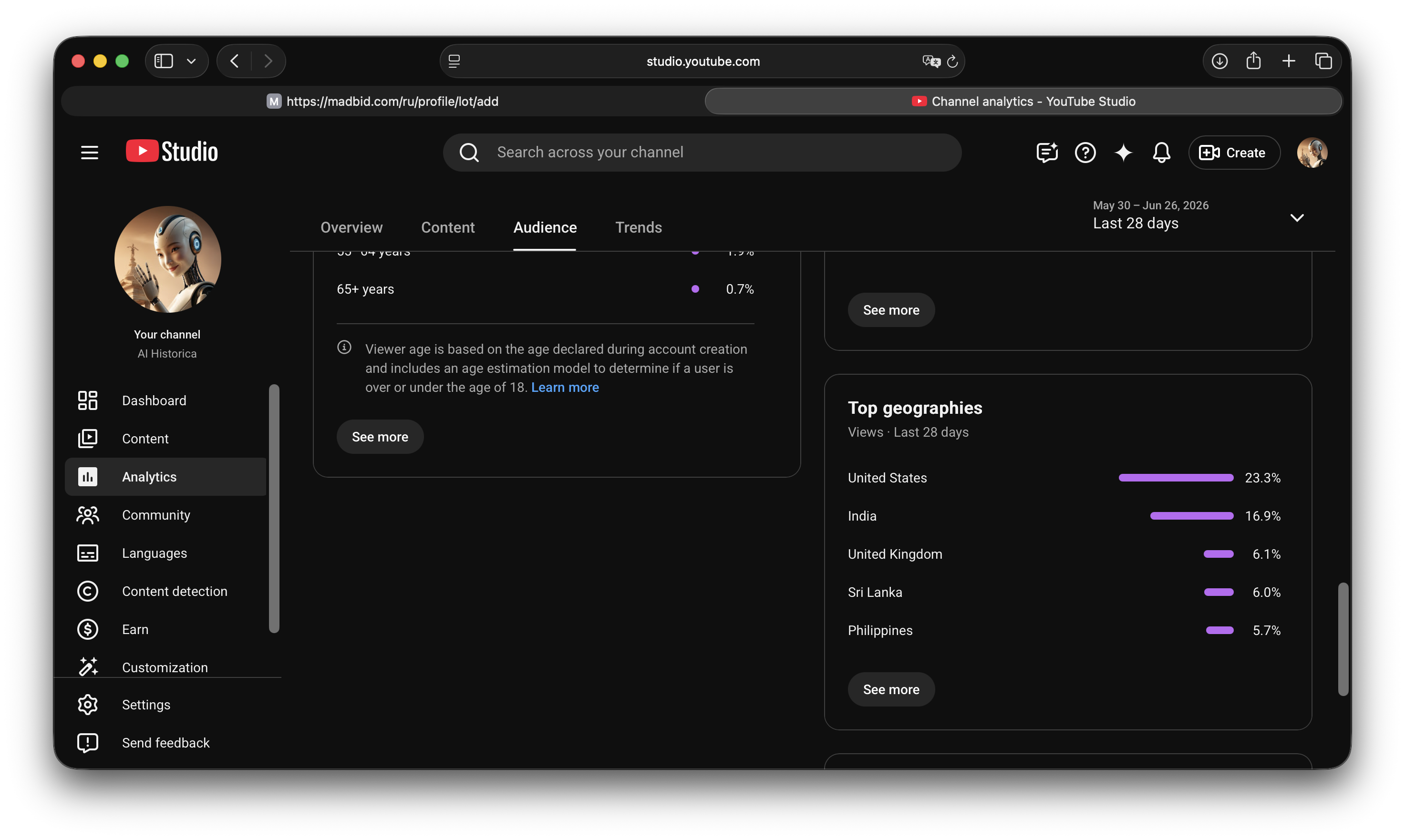Screen dimensions: 1405x840
Task: Click the Sri Lanka country row label
Action: tap(875, 592)
